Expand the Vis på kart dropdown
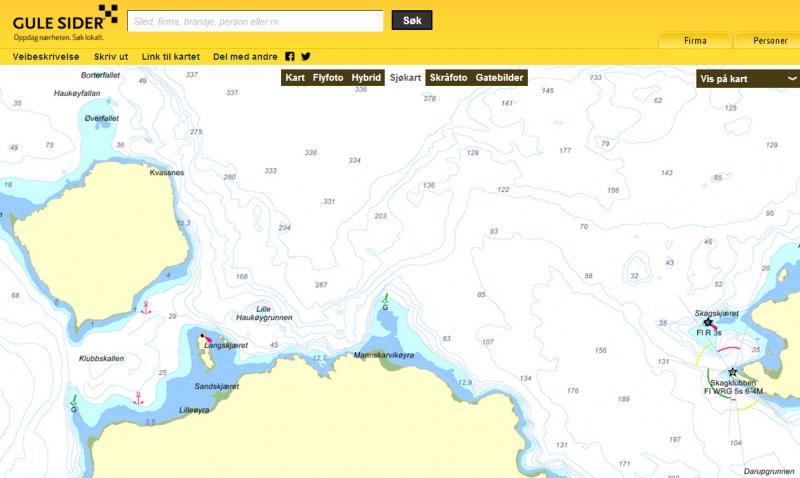800x478 pixels. (747, 78)
